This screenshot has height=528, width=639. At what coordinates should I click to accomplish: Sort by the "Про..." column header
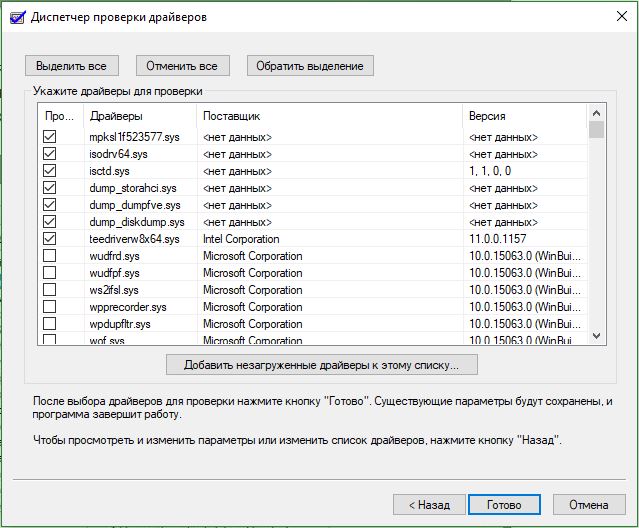(x=61, y=116)
